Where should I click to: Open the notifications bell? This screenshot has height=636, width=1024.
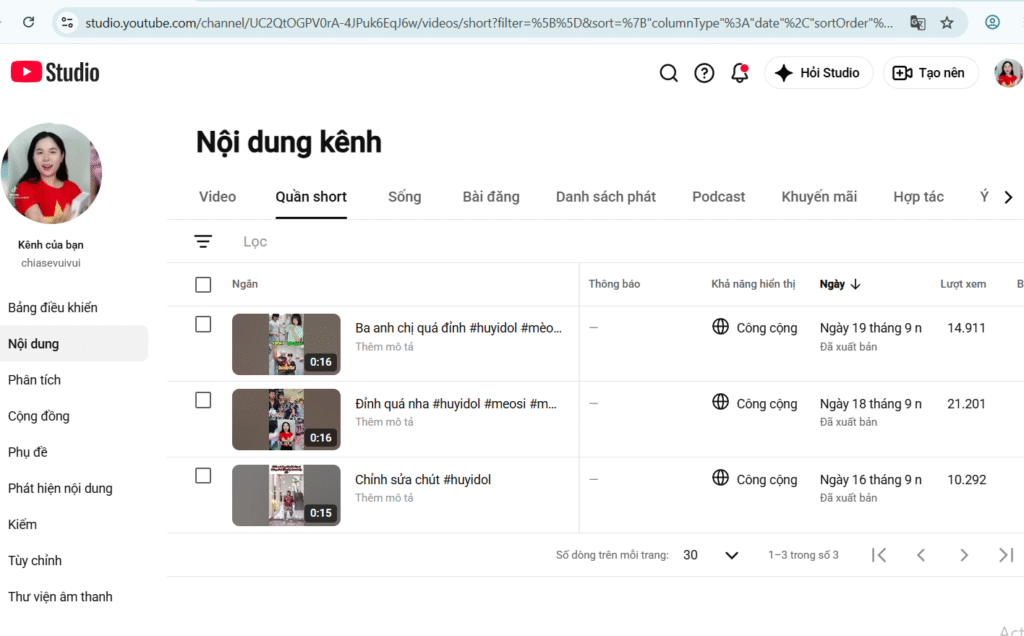pyautogui.click(x=739, y=73)
